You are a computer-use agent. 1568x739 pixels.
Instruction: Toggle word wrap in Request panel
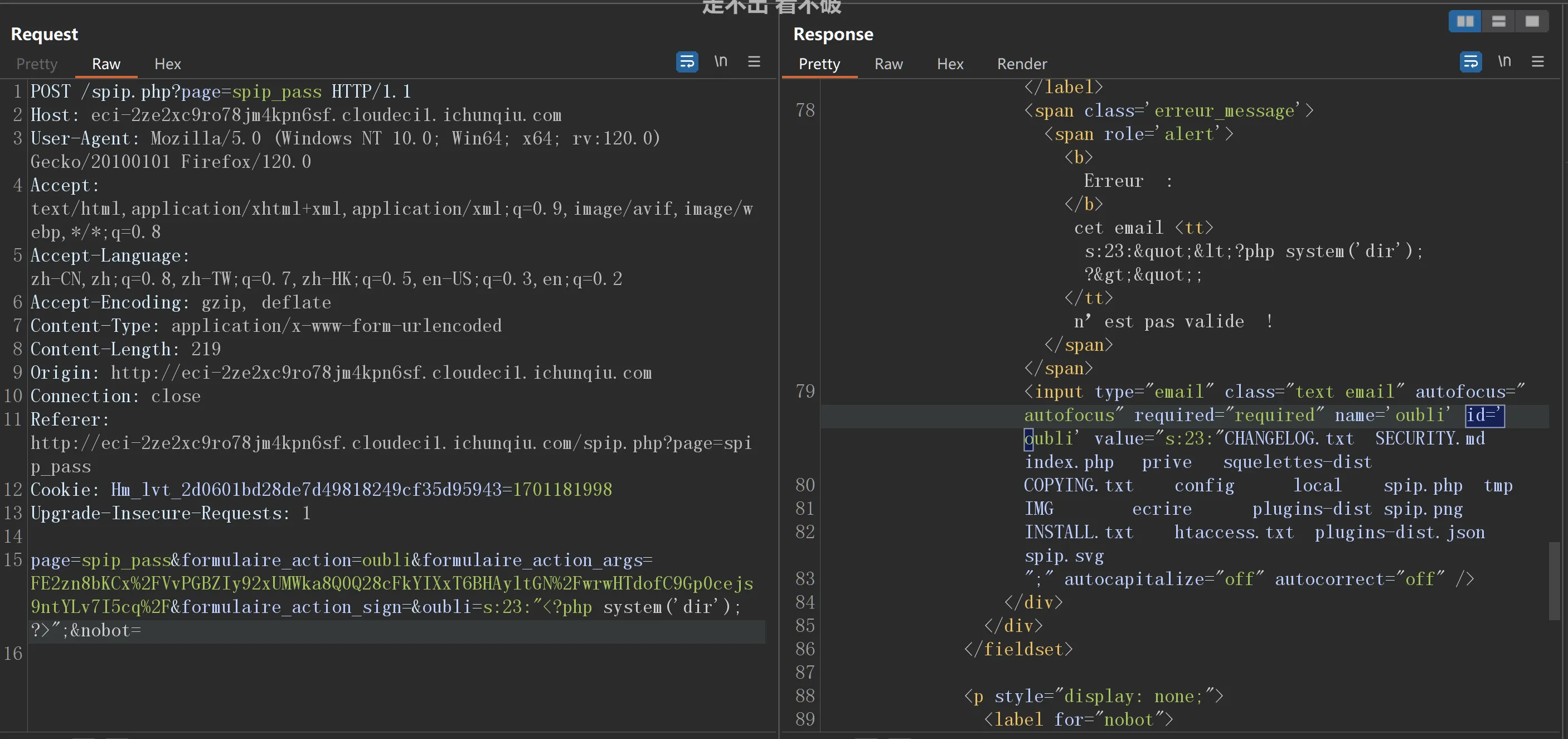pyautogui.click(x=687, y=61)
